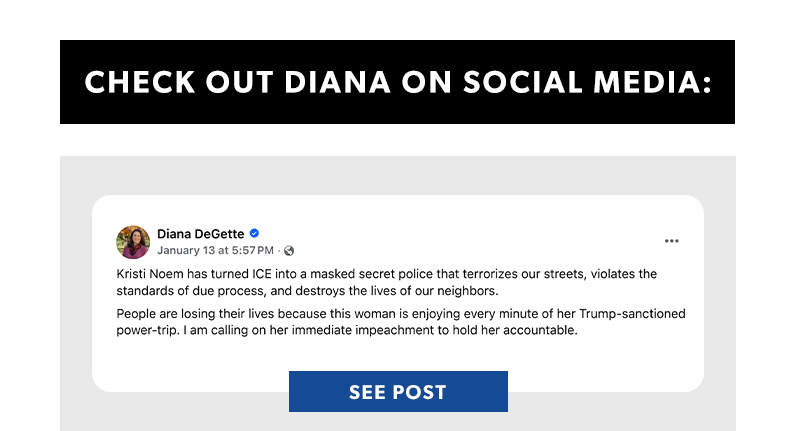Viewport: 800px width, 431px height.
Task: Click the globe public visibility icon
Action: (x=289, y=251)
